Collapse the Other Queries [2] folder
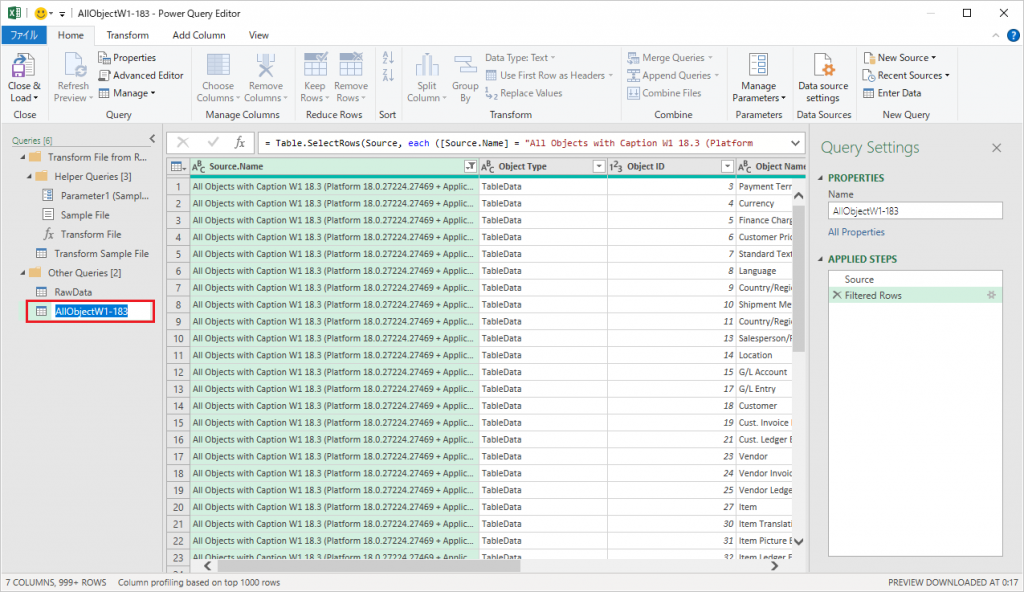Viewport: 1024px width, 592px height. tap(23, 273)
